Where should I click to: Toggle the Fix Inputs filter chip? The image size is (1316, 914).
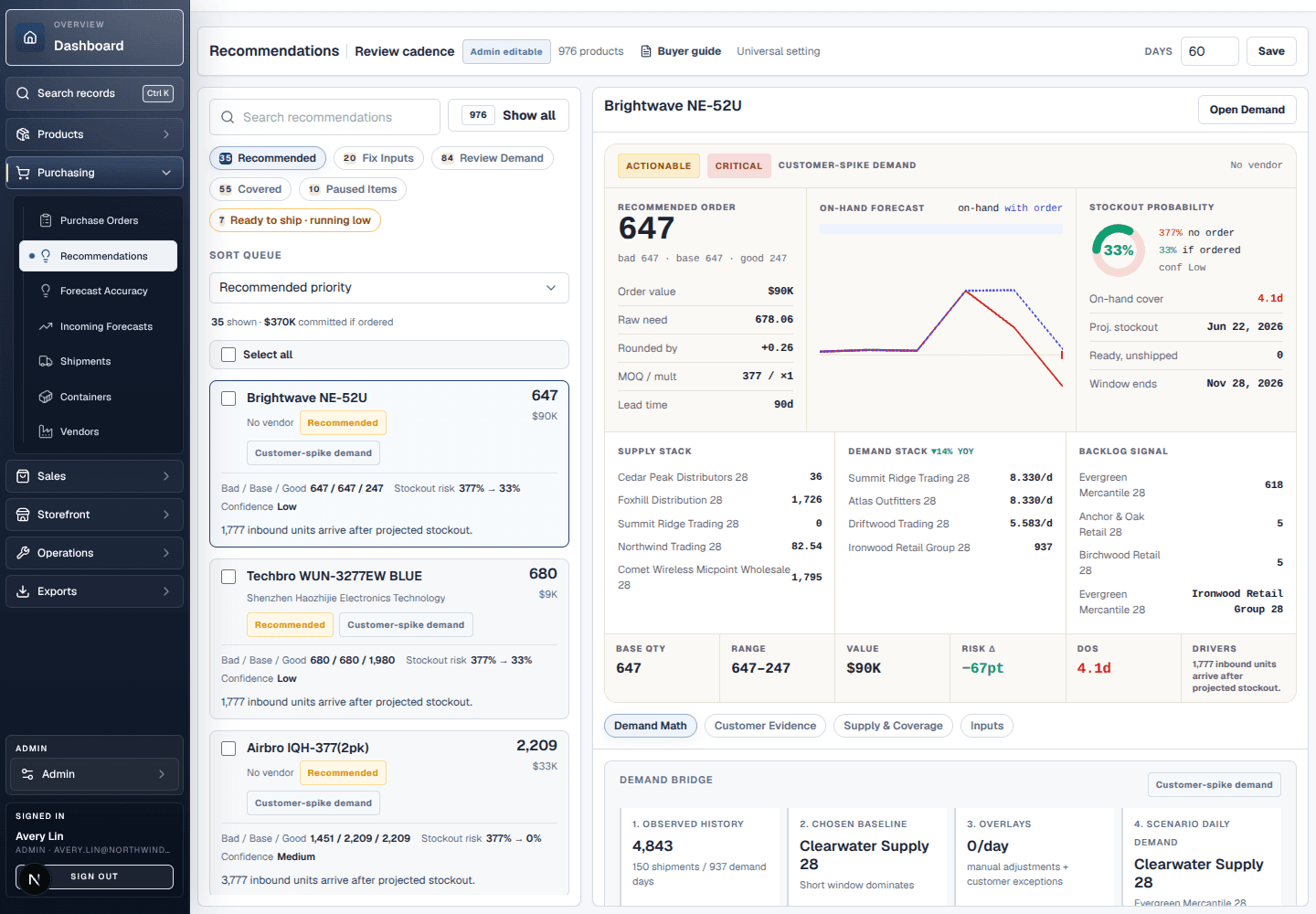[x=378, y=158]
